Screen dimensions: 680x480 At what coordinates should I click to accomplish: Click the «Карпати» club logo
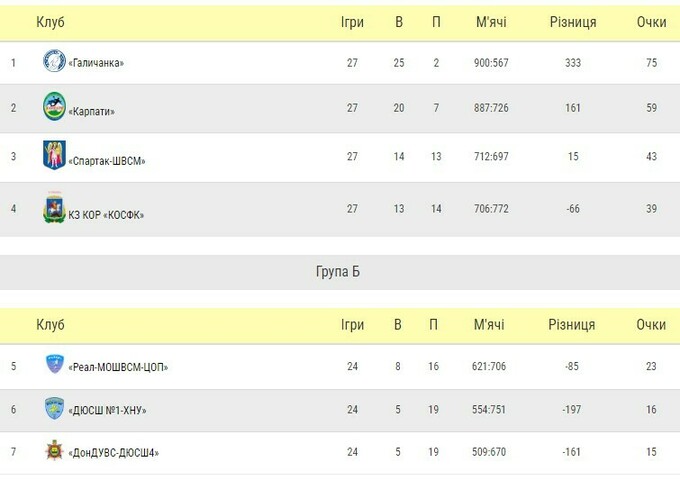click(54, 106)
